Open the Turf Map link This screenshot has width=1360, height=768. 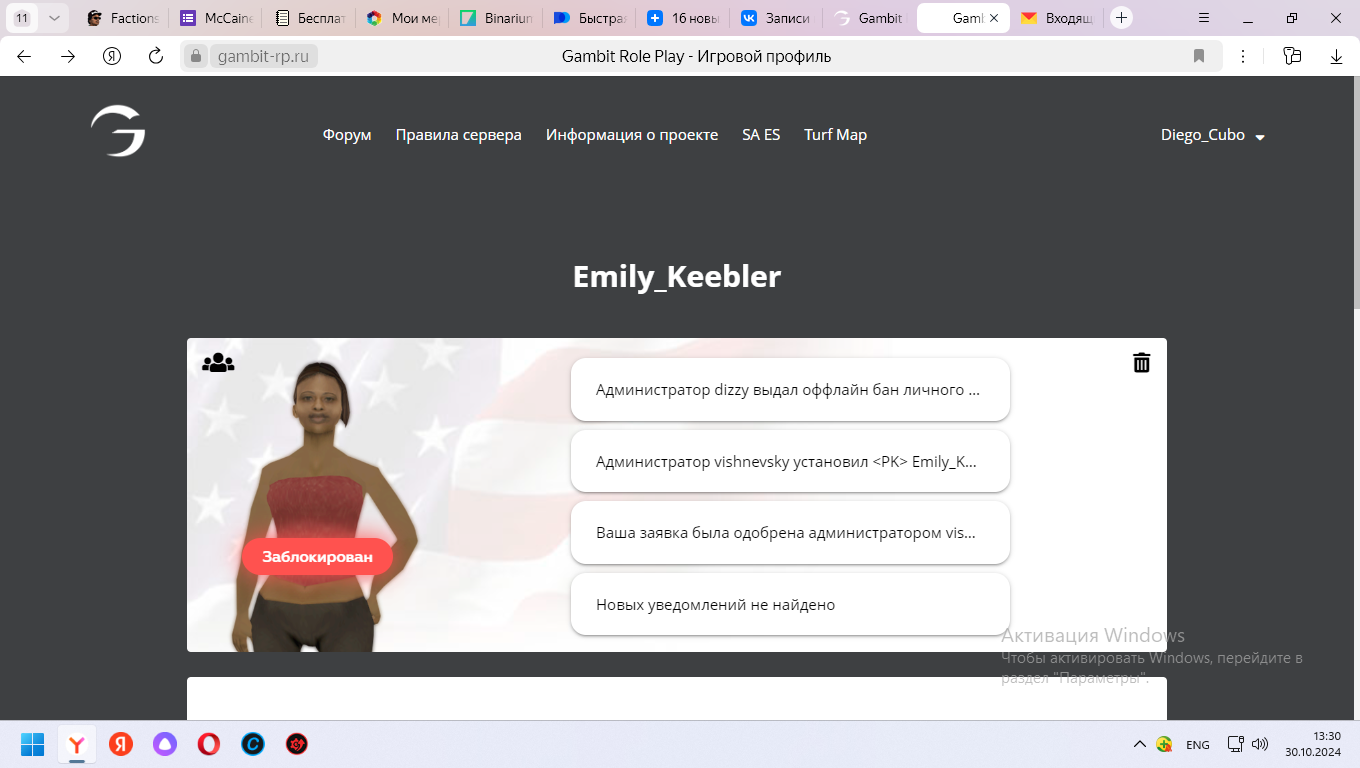tap(835, 135)
